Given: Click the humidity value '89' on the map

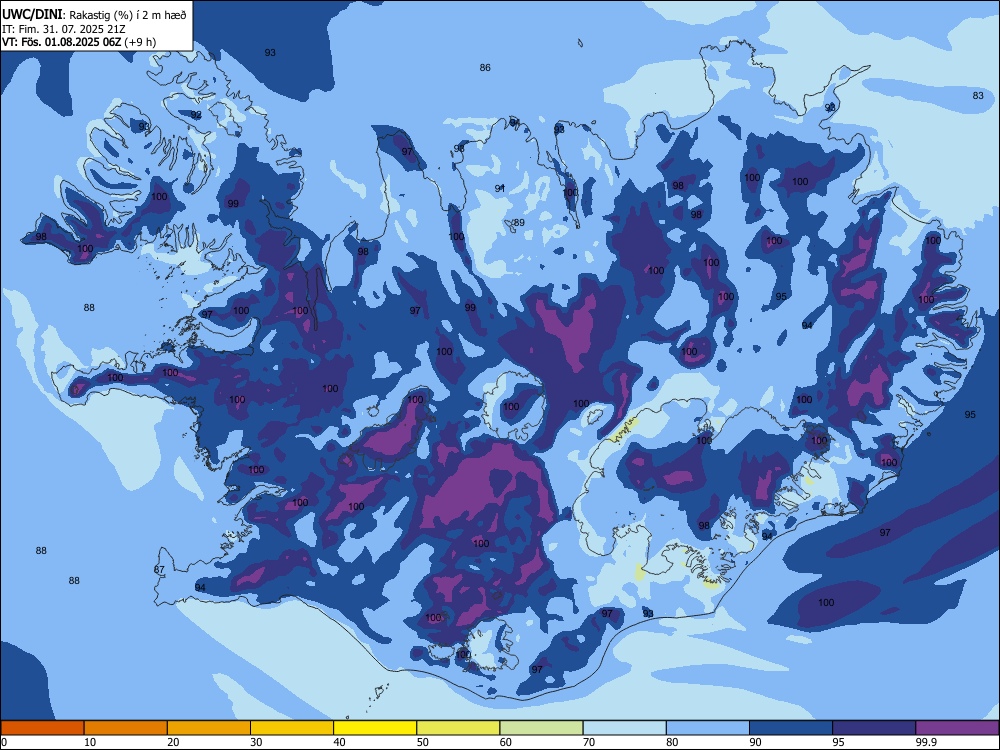Looking at the screenshot, I should [x=519, y=223].
